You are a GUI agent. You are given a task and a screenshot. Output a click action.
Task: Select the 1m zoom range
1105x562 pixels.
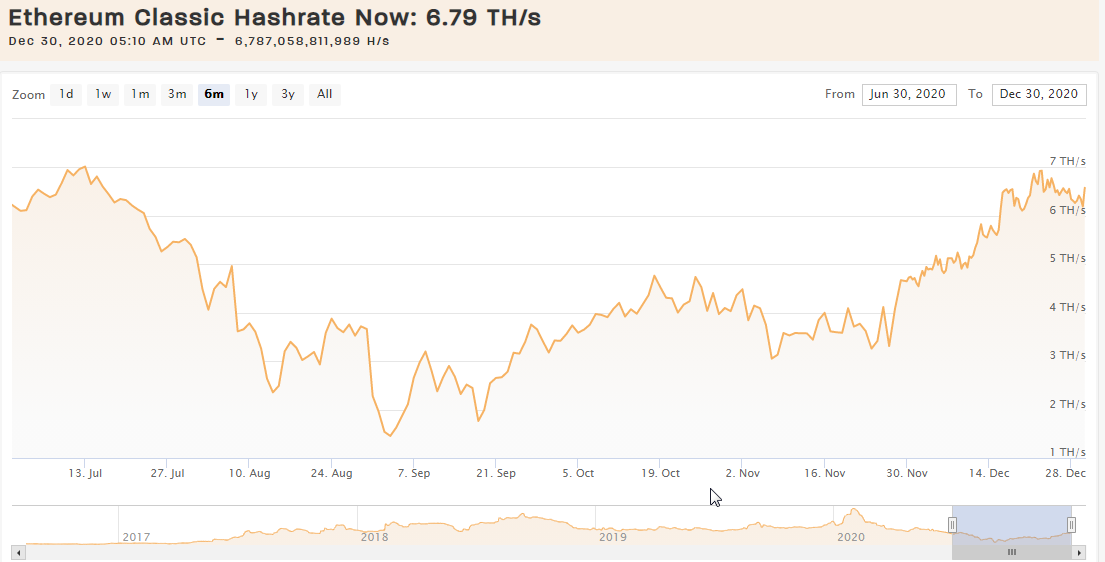[x=140, y=94]
